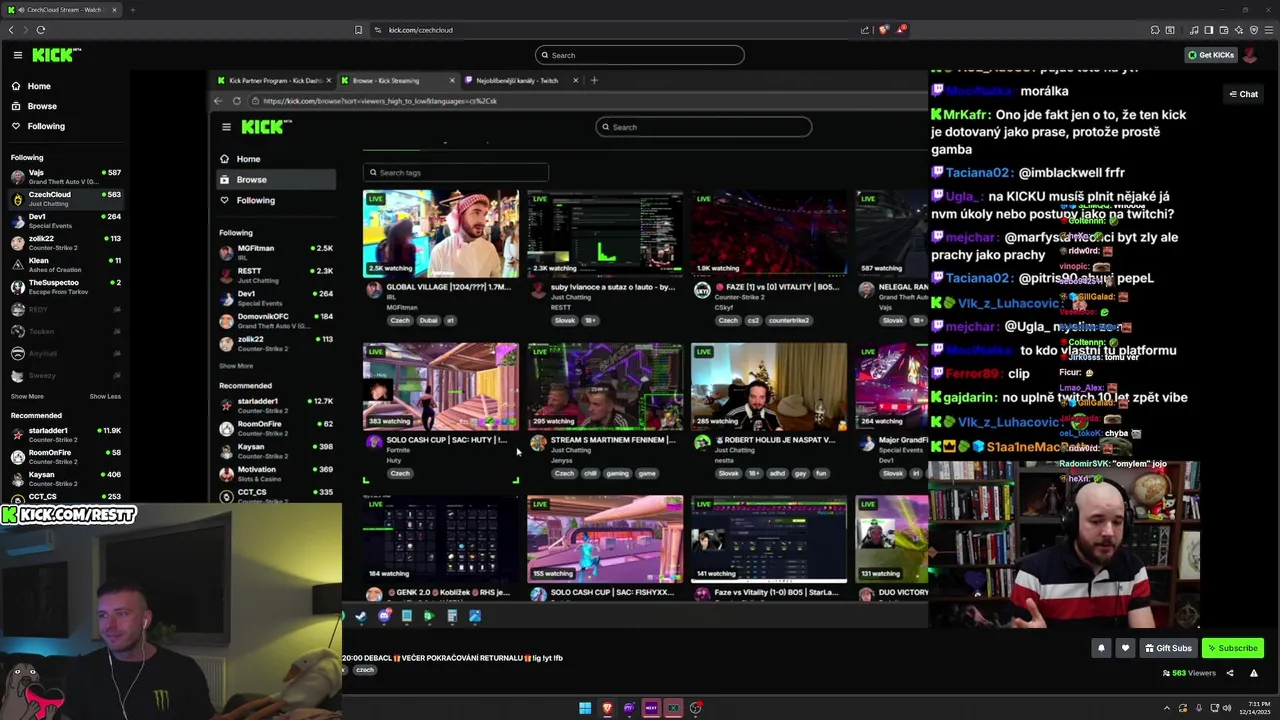The width and height of the screenshot is (1280, 720).
Task: Click the counterstrike2 tag under FAZE stream
Action: coord(789,320)
